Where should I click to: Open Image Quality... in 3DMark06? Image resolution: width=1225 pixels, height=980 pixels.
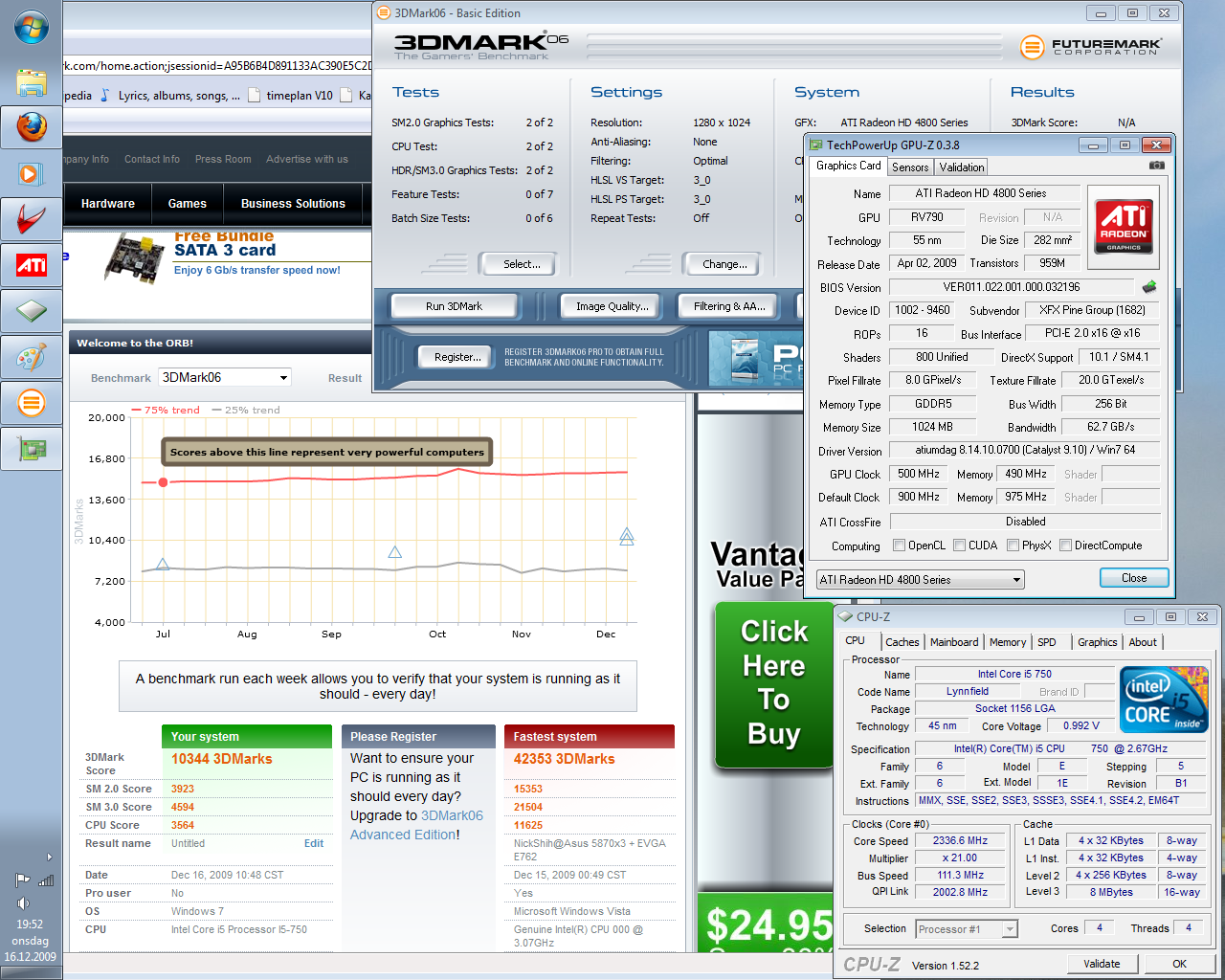pos(612,306)
